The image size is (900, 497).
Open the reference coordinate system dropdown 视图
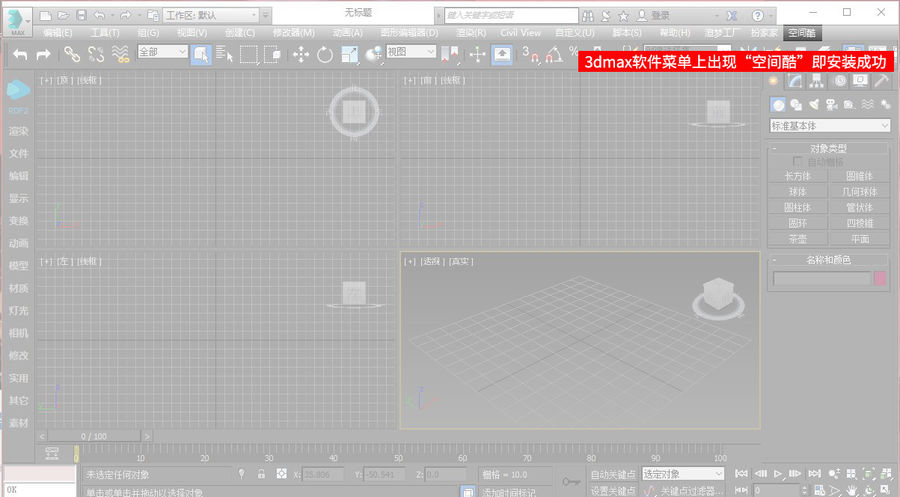[411, 52]
